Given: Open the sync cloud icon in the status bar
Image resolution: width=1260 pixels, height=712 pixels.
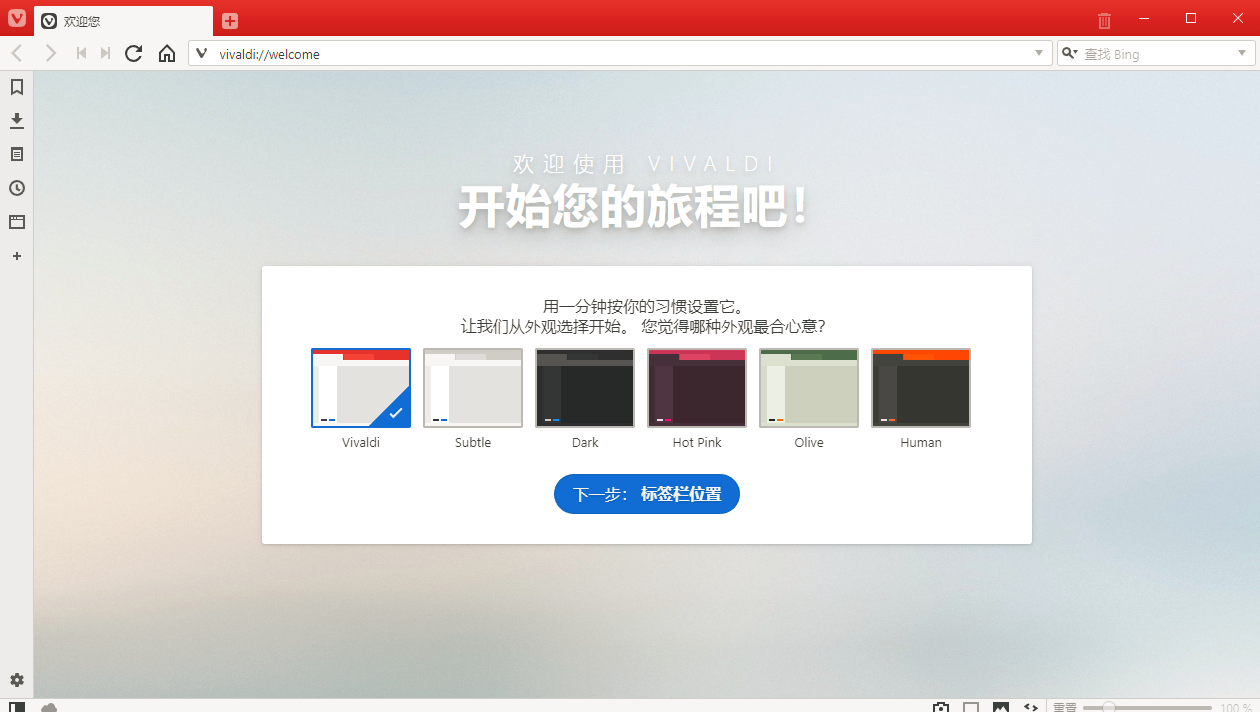Looking at the screenshot, I should pyautogui.click(x=49, y=707).
